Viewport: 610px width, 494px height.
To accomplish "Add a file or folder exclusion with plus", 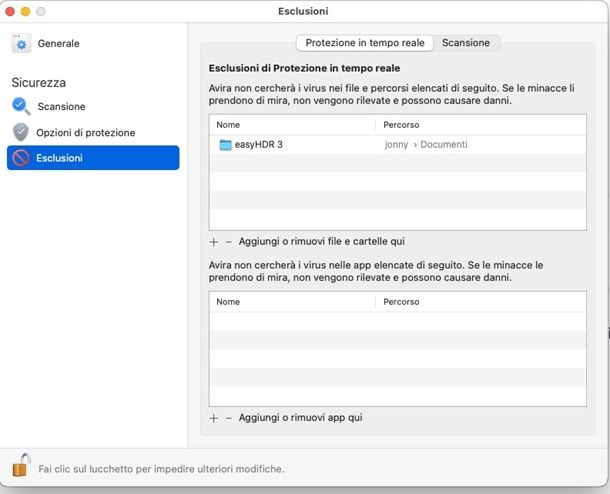I will (213, 242).
